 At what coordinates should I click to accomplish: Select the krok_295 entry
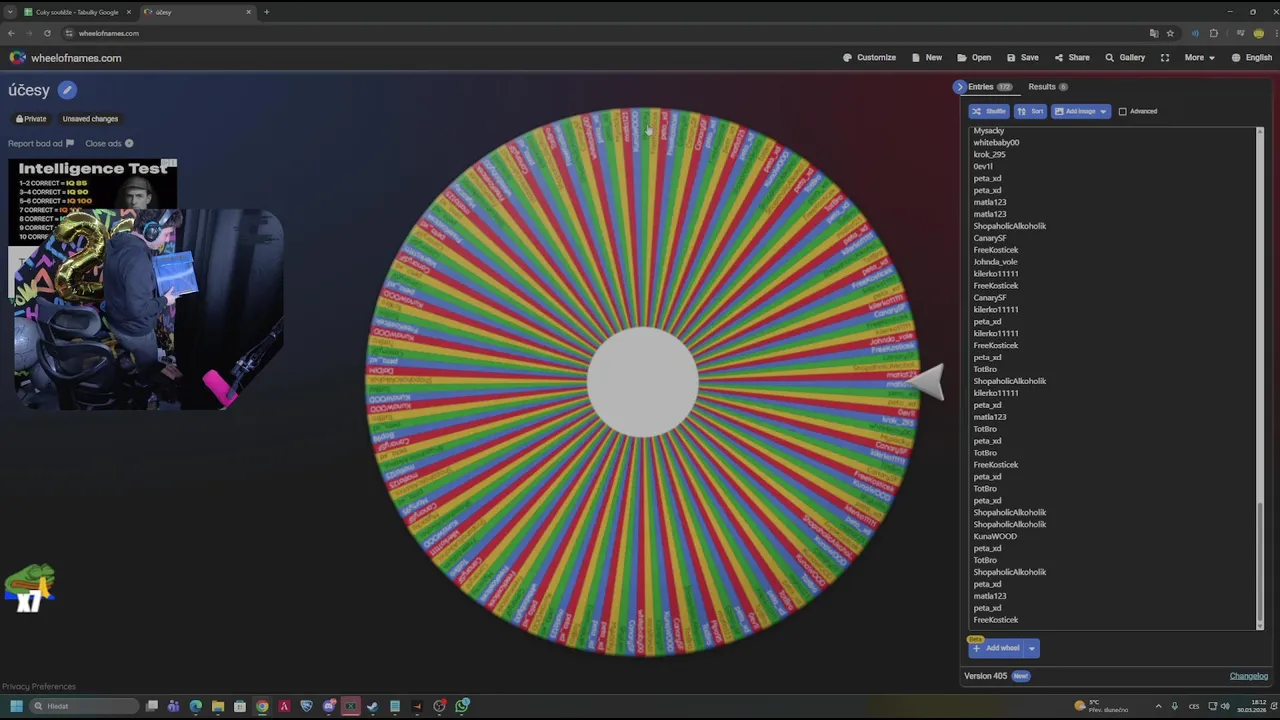click(x=990, y=155)
